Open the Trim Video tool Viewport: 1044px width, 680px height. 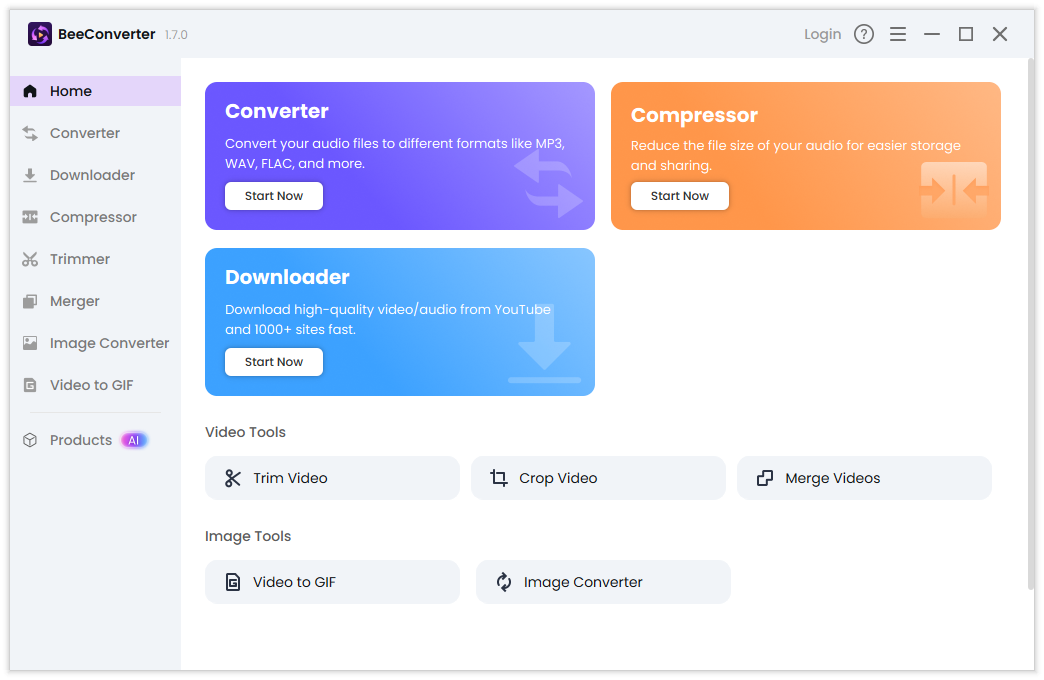pyautogui.click(x=332, y=478)
